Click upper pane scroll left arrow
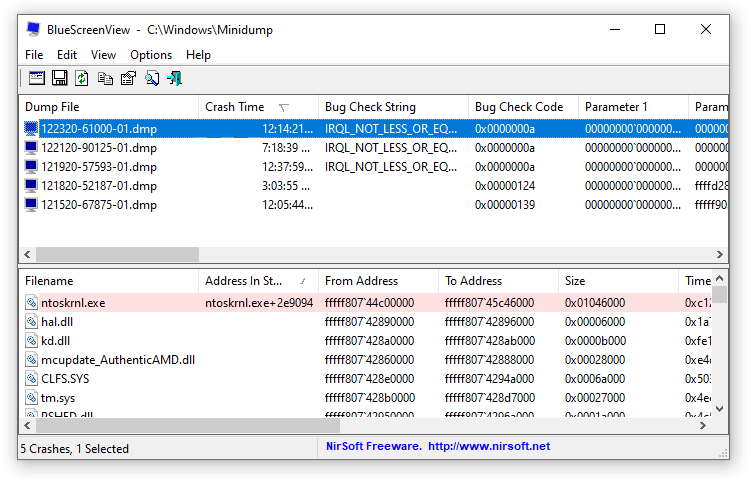 (27, 254)
